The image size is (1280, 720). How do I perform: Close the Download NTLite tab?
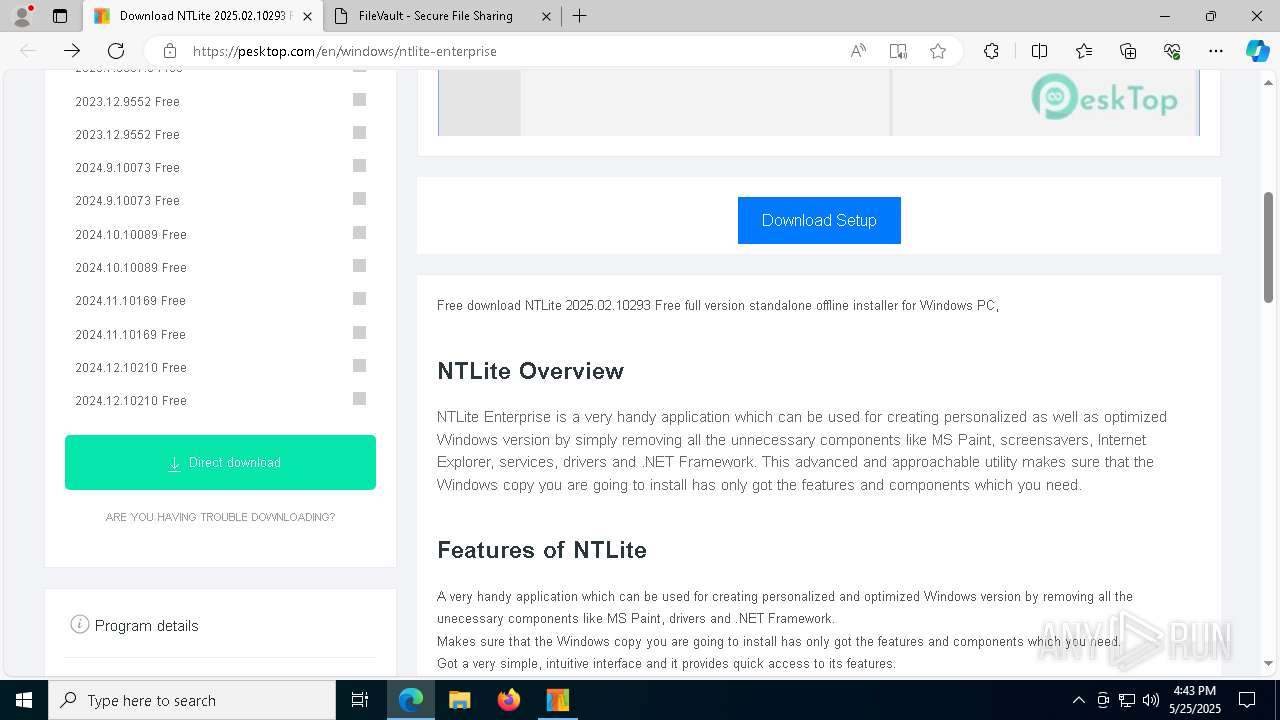pos(307,16)
